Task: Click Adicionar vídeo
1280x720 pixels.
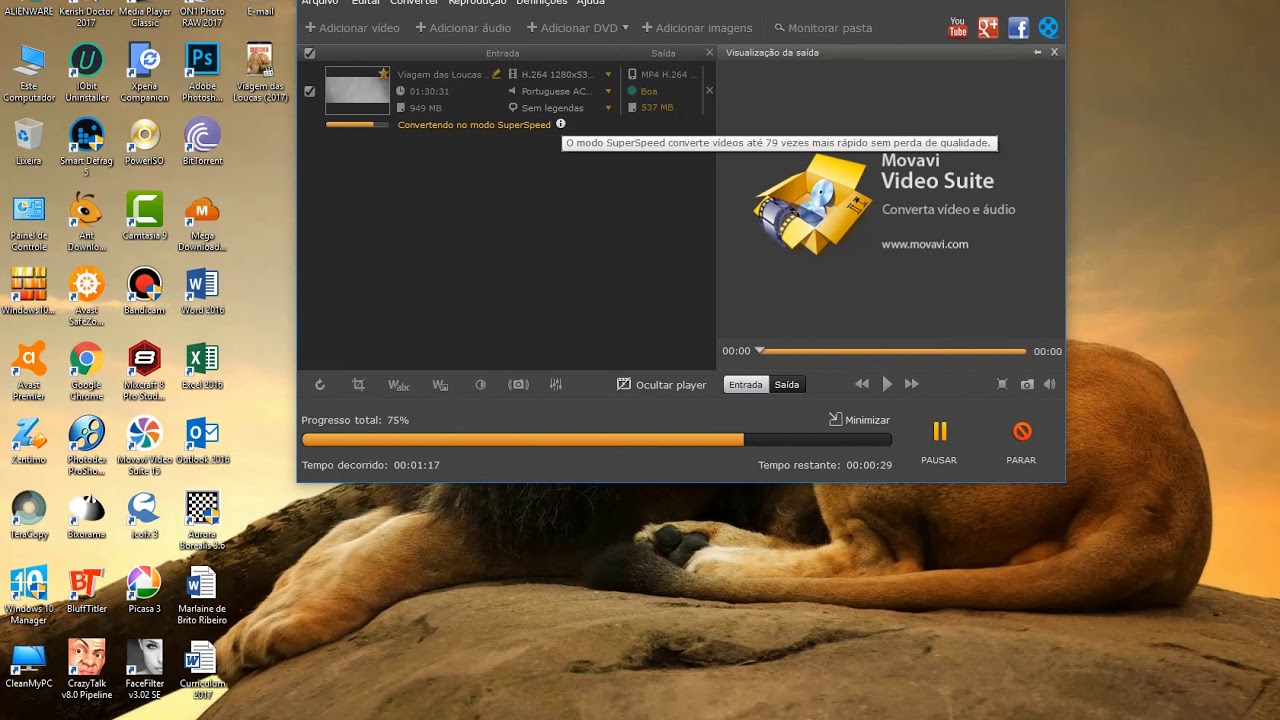Action: click(x=352, y=28)
